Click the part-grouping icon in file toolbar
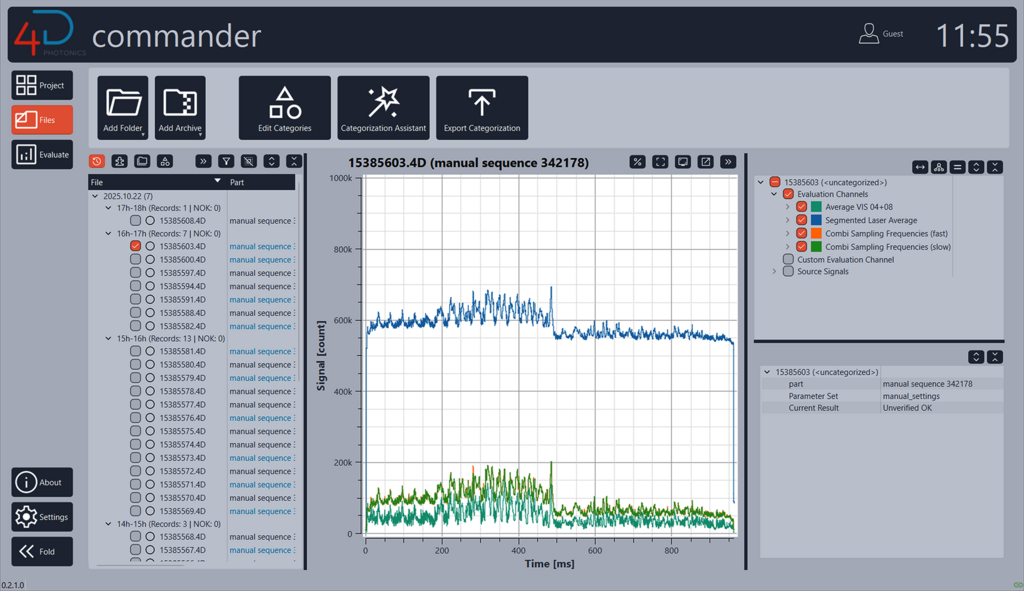The height and width of the screenshot is (591, 1024). (x=120, y=161)
